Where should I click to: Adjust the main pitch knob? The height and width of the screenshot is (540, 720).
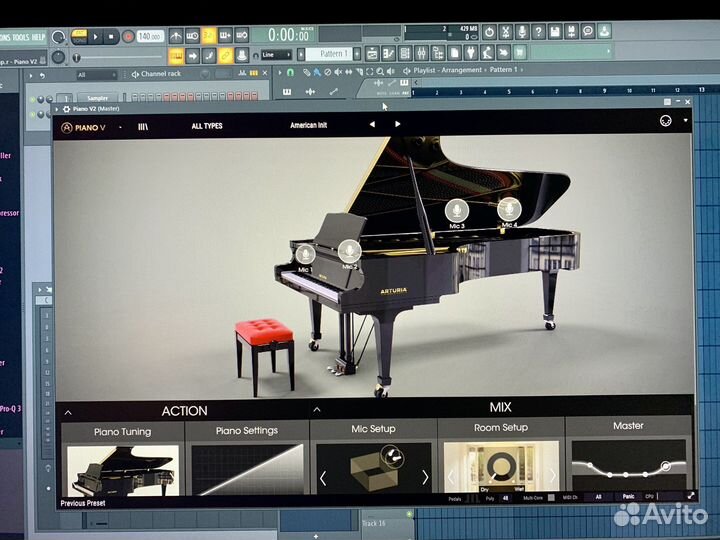pos(58,57)
